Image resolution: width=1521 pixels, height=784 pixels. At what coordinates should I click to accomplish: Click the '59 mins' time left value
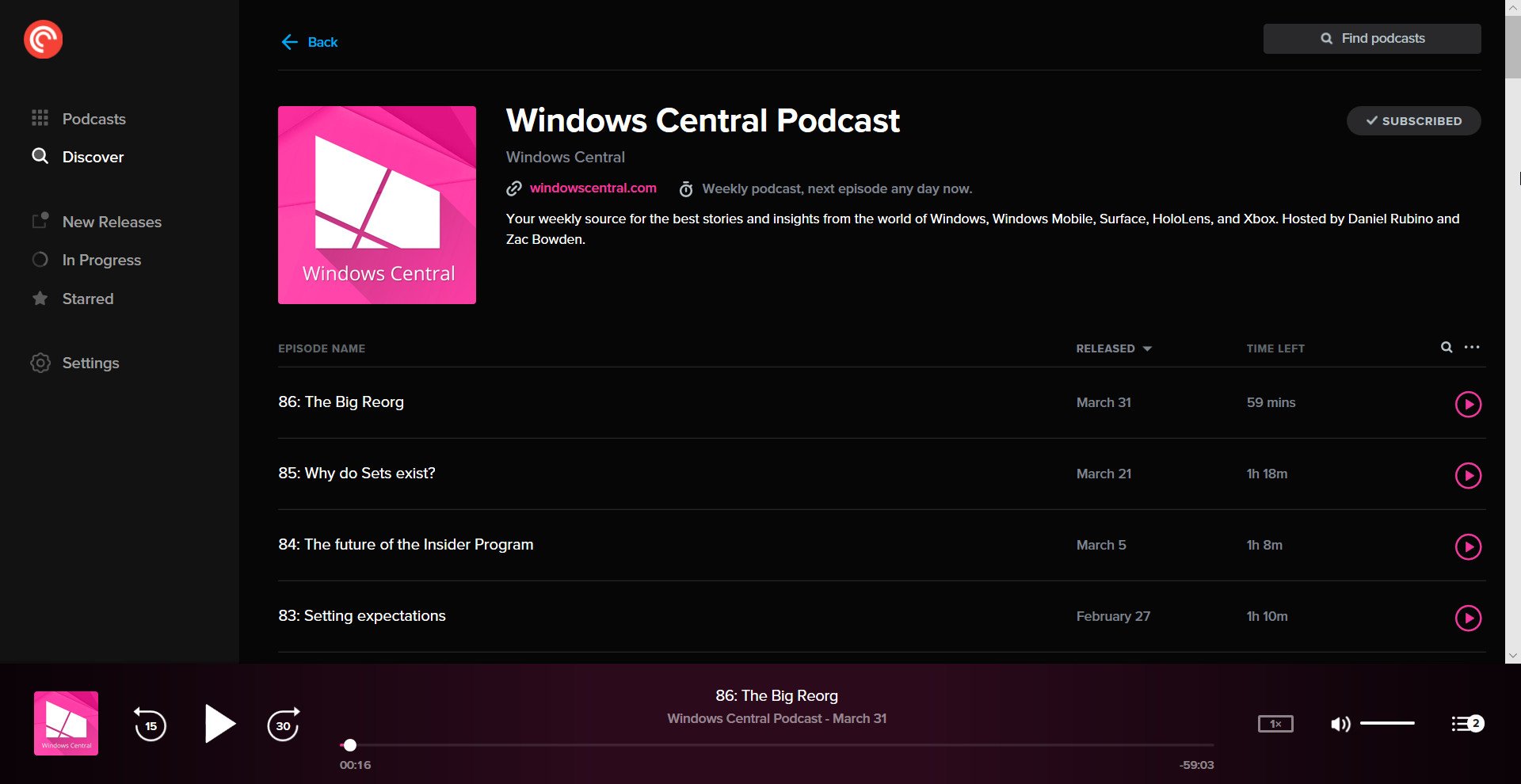(1271, 402)
